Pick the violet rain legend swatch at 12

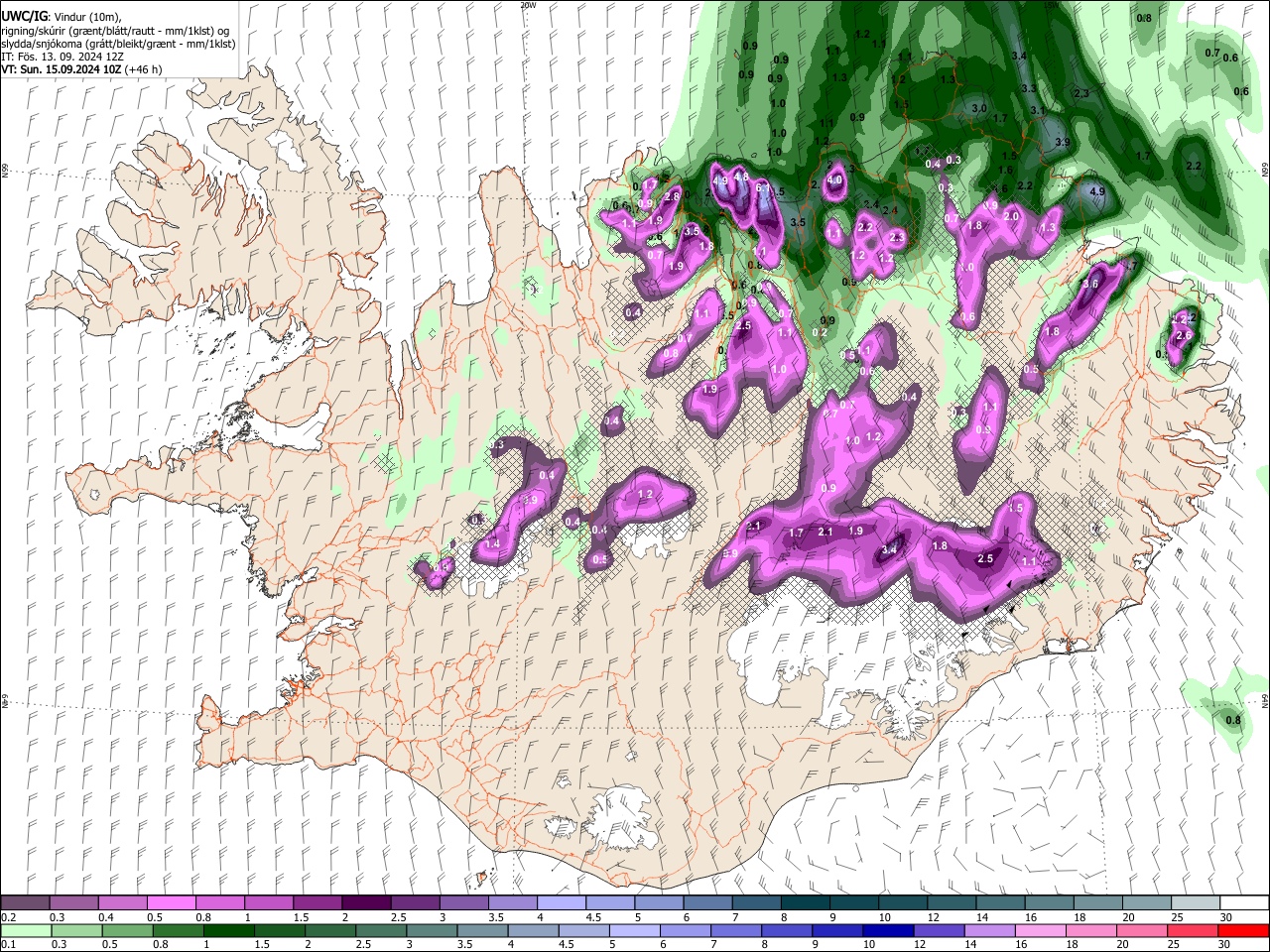click(x=939, y=930)
